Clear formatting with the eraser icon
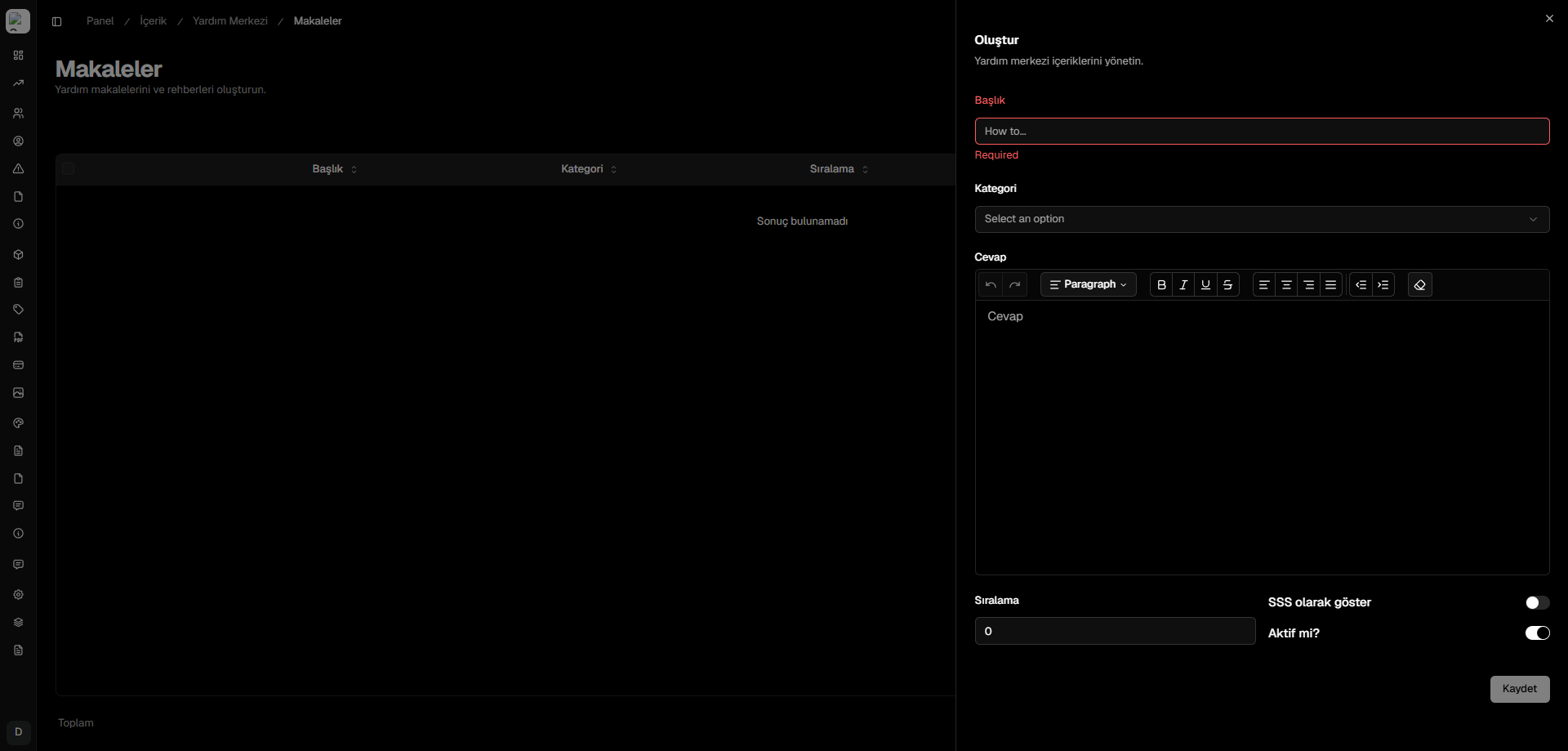 click(1420, 284)
